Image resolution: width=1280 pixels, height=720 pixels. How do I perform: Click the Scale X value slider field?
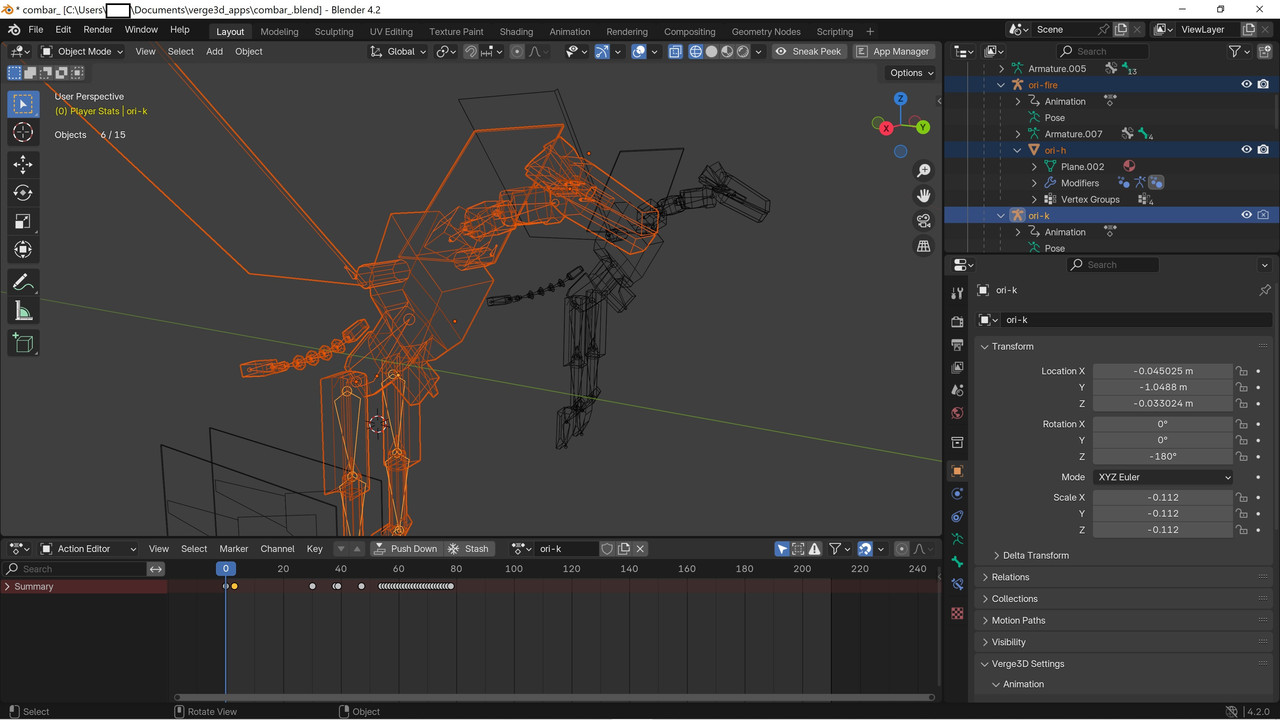(1162, 497)
